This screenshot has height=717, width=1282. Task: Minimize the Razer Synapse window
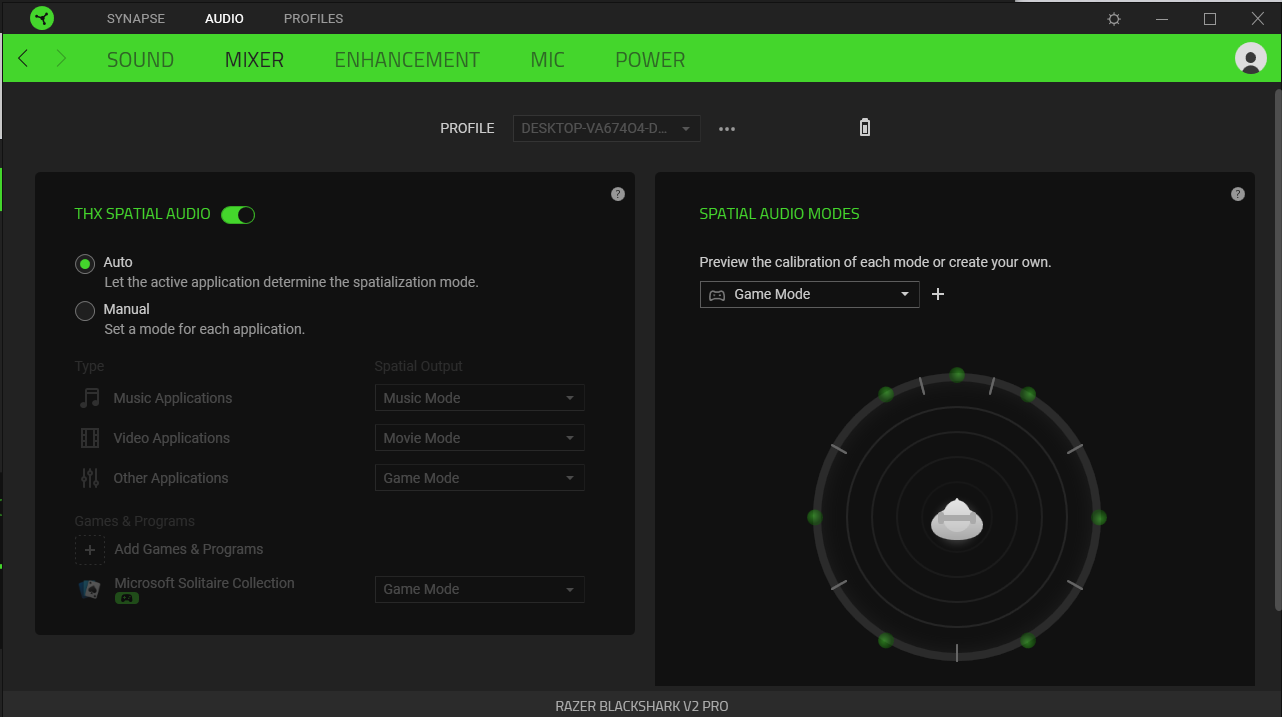coord(1162,19)
